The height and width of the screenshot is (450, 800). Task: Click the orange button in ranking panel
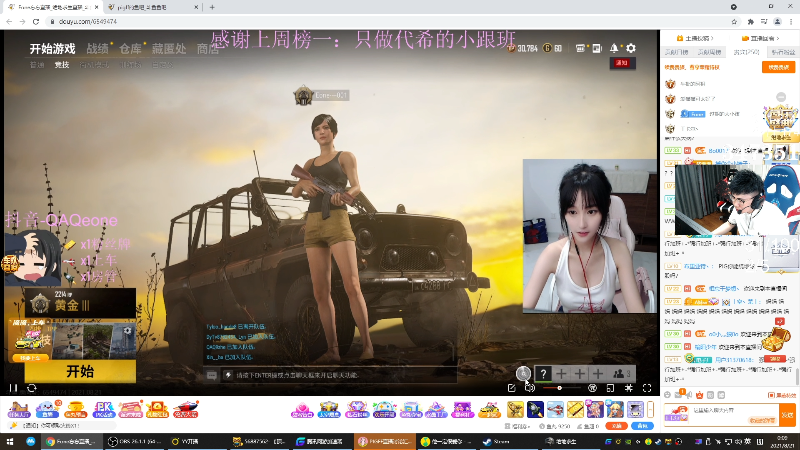coord(779,67)
